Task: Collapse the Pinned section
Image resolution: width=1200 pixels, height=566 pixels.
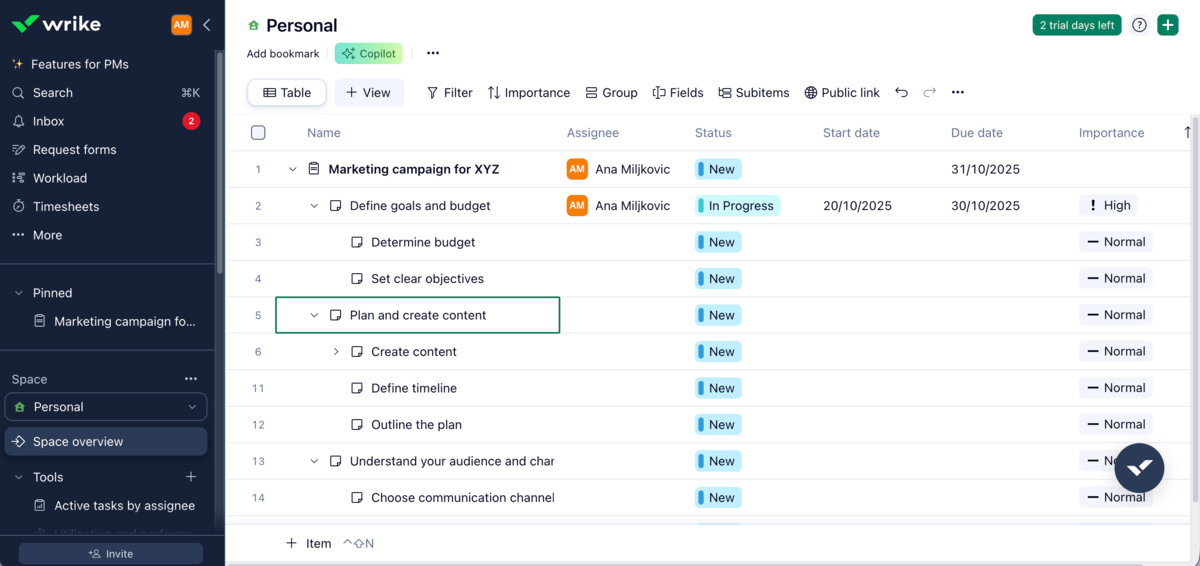Action: pos(19,293)
